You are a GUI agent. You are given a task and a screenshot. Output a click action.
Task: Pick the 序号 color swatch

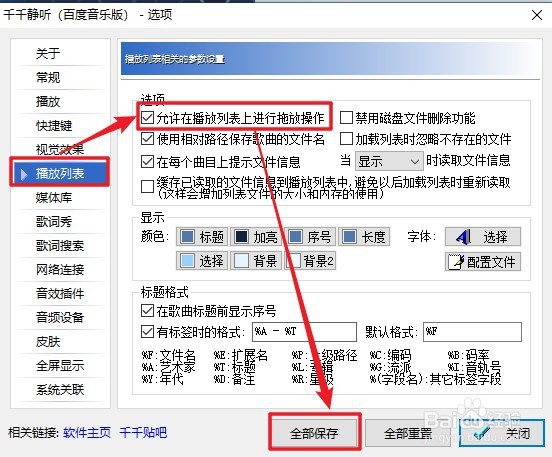310,236
